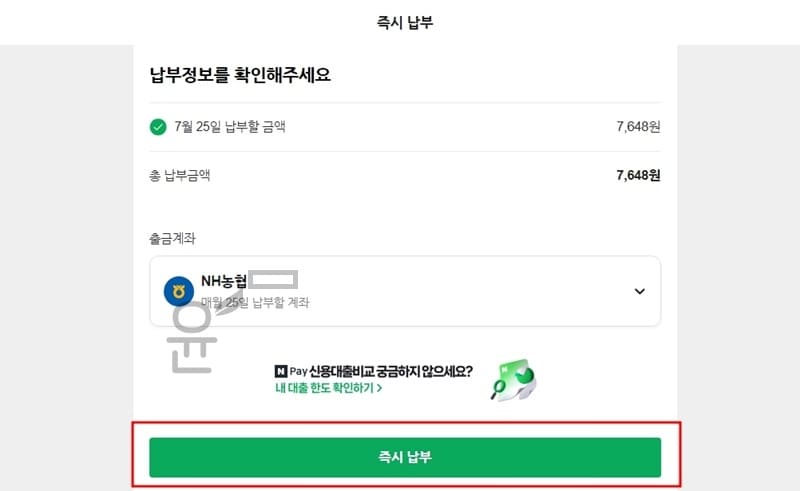The height and width of the screenshot is (491, 800).
Task: Click the 매월 25일 납부할 계좌 subtitle
Action: [256, 302]
